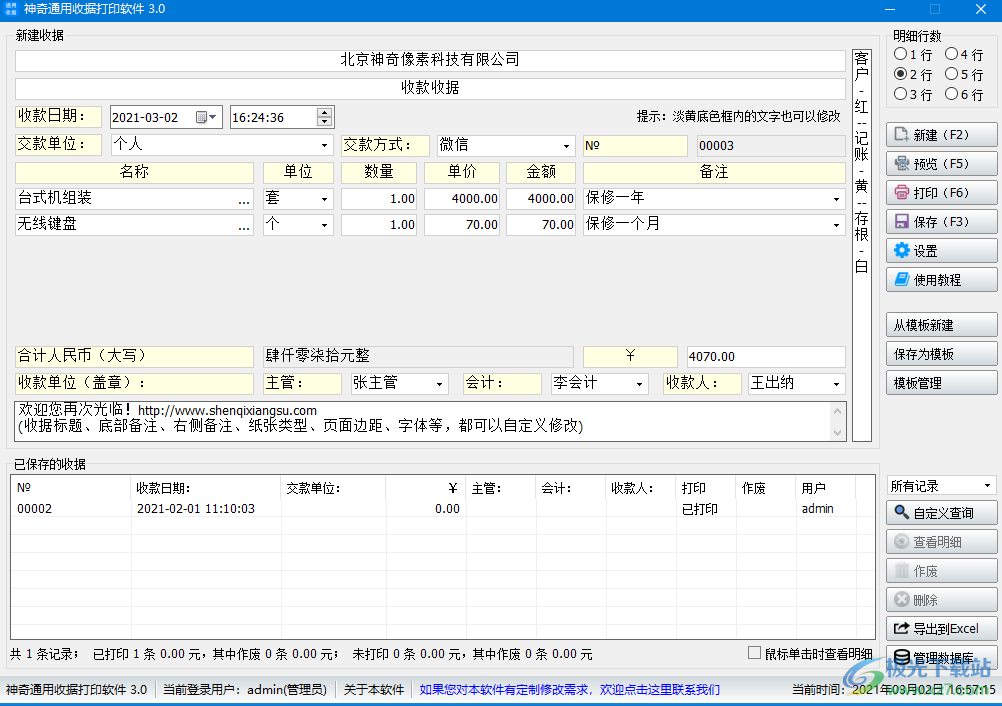
Task: Open print preview via 预览（F5）icon
Action: [941, 163]
